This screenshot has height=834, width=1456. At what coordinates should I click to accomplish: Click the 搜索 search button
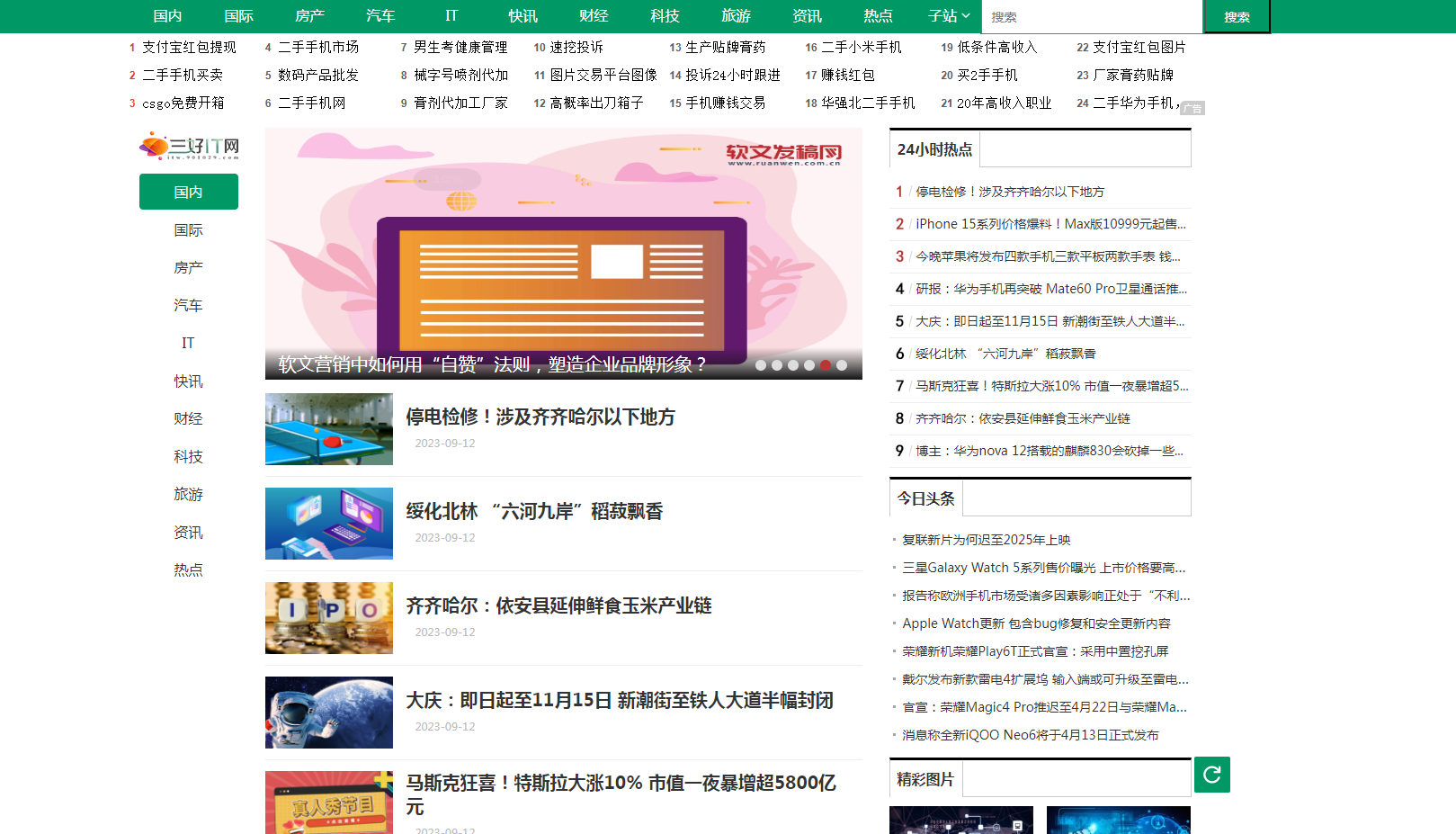(1237, 16)
